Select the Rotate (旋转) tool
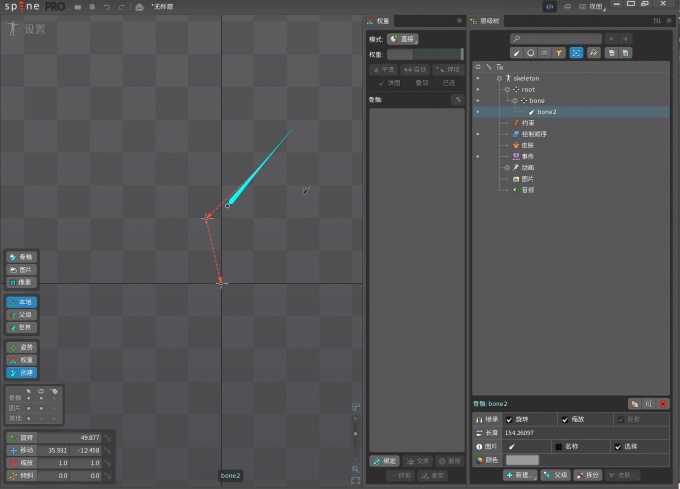The height and width of the screenshot is (489, 680). [22, 438]
